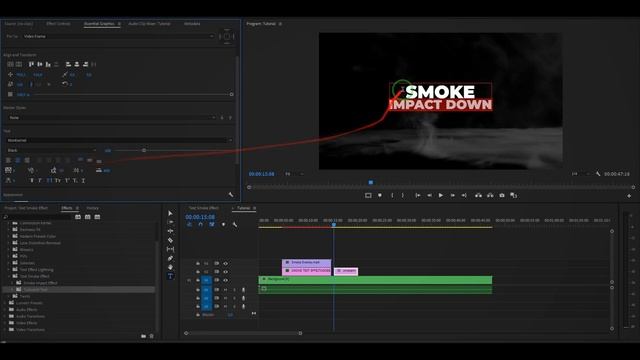Select the Selection arrow tool
Screen dimensions: 640x360
pos(170,213)
